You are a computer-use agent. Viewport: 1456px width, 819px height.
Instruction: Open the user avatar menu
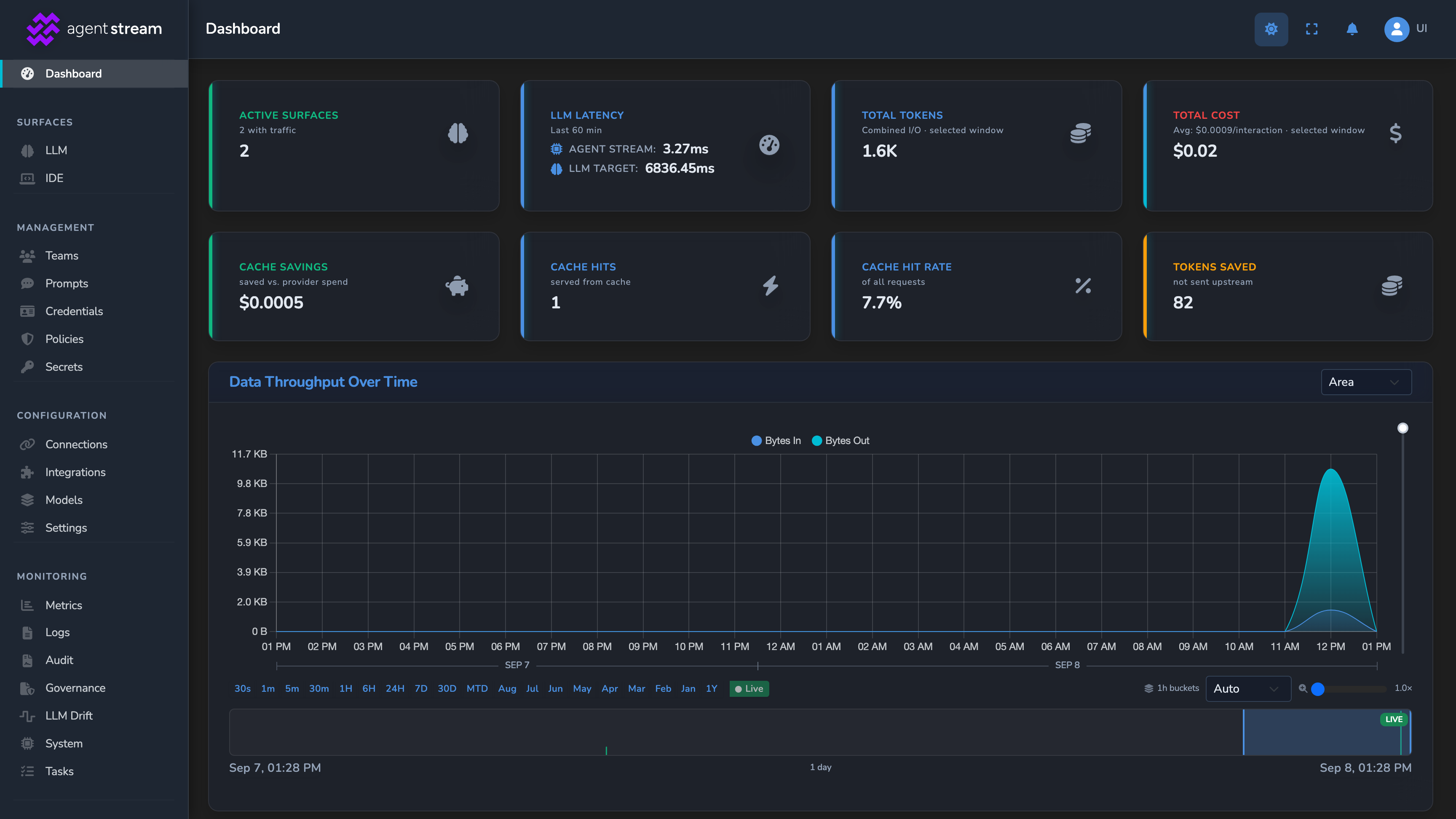tap(1396, 29)
